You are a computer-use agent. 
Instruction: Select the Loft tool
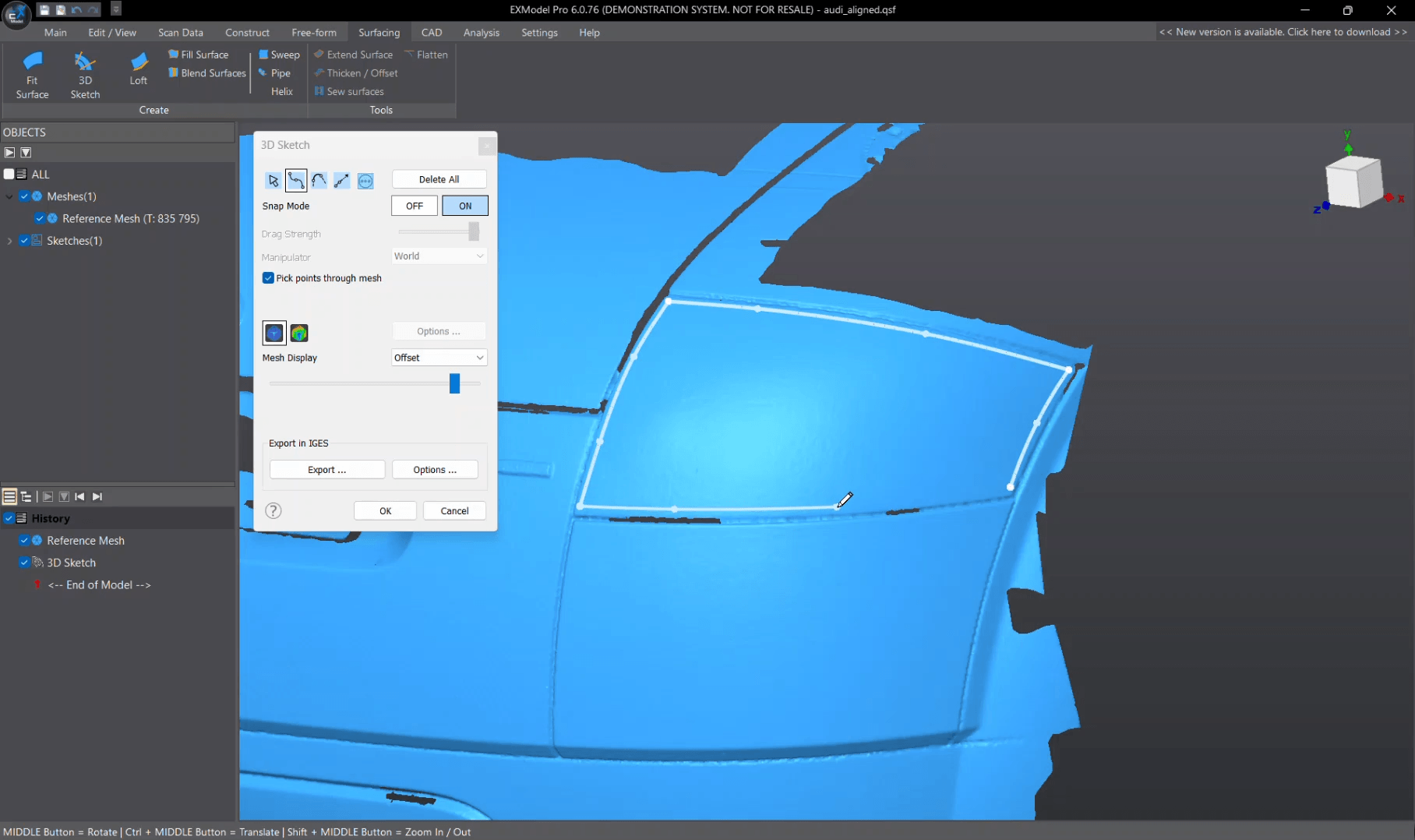(x=139, y=73)
